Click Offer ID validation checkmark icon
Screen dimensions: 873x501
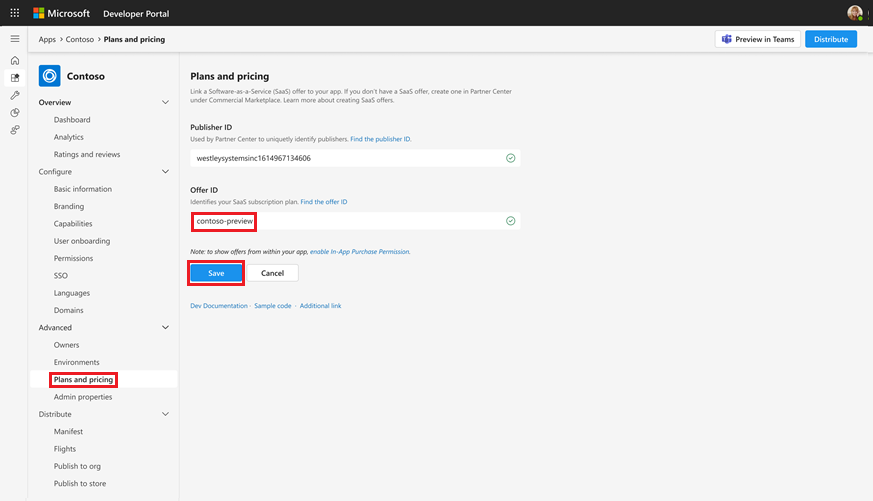511,221
